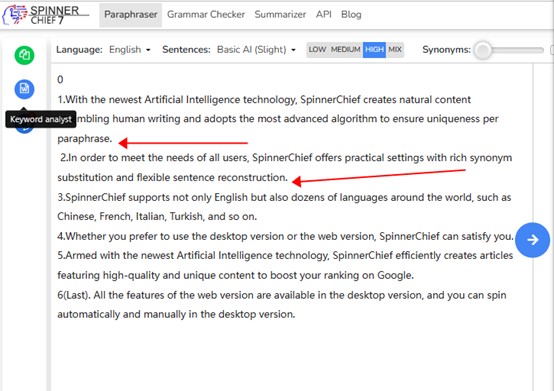Click sentence 2 text 'substitution and flexible sentence reconstruction.'
The image size is (554, 391).
(x=173, y=177)
